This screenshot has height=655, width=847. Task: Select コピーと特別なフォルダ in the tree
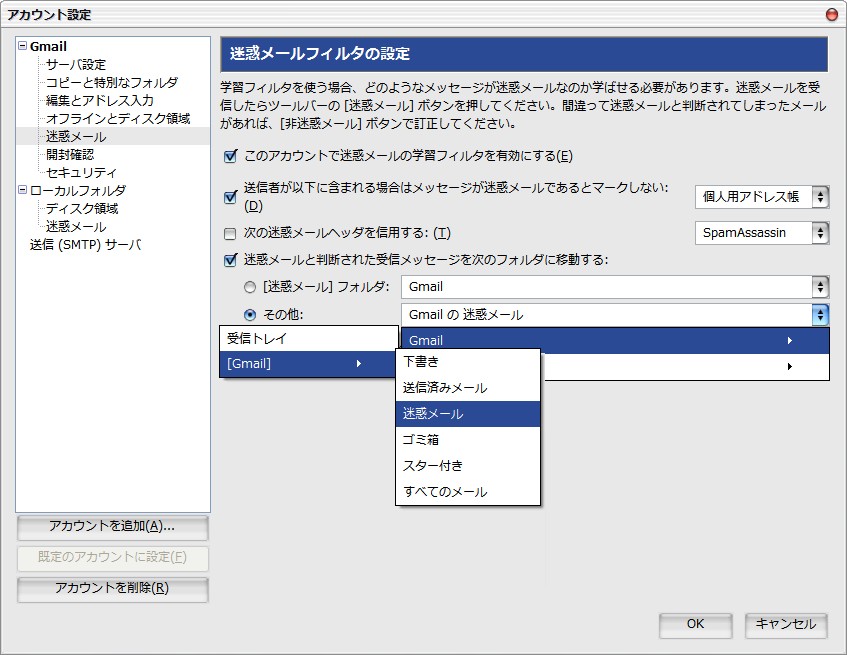[x=111, y=82]
